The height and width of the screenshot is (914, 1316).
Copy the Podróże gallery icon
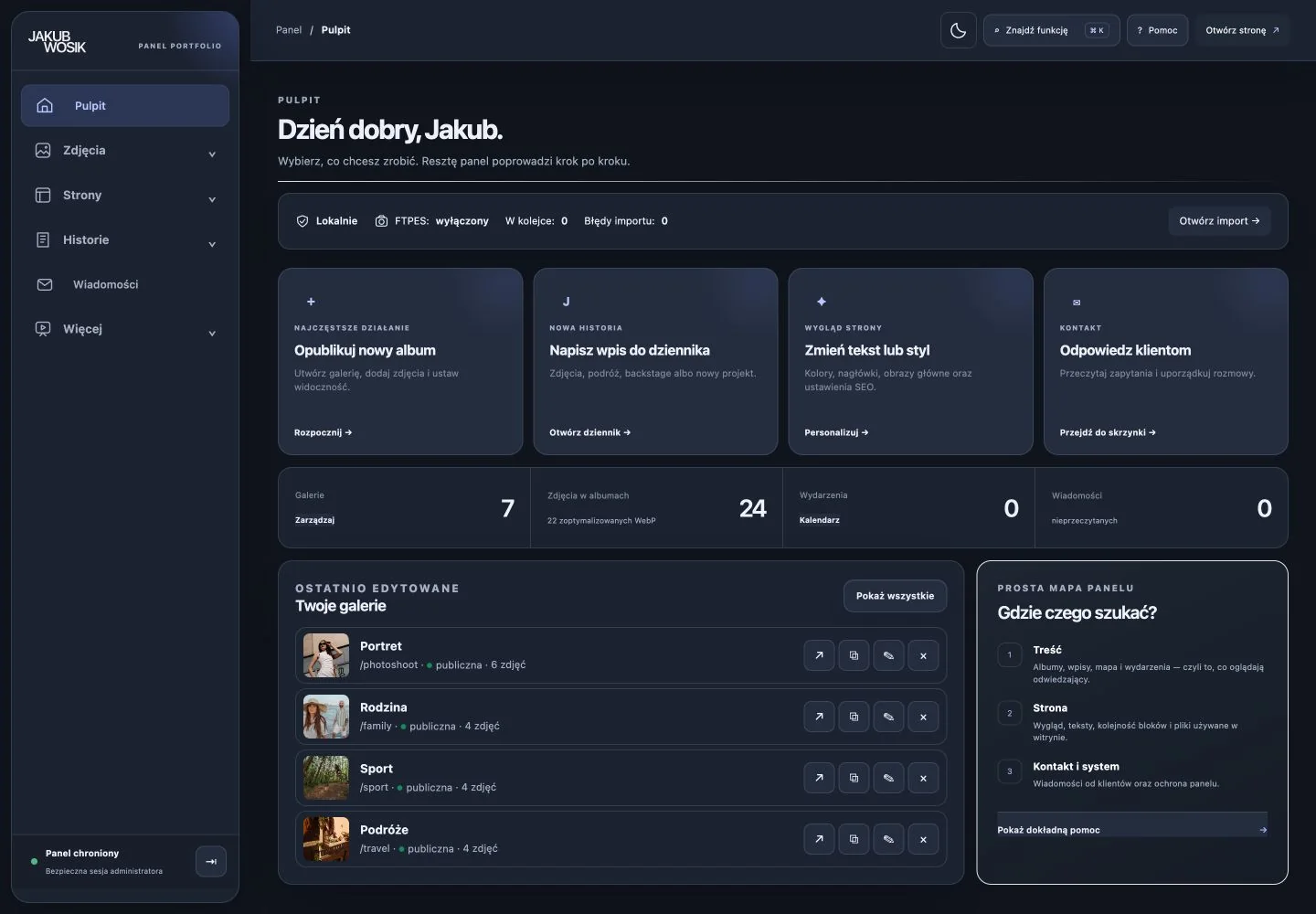click(854, 839)
